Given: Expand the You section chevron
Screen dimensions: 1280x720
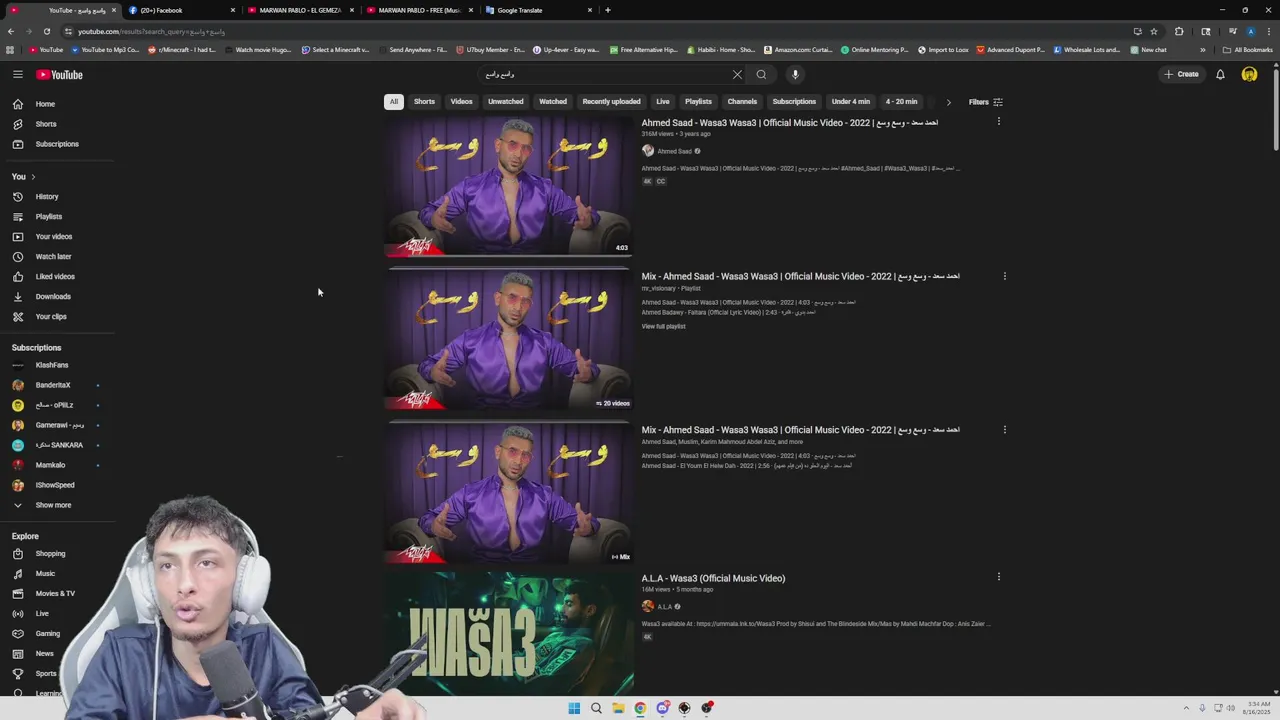Looking at the screenshot, I should click(x=33, y=177).
